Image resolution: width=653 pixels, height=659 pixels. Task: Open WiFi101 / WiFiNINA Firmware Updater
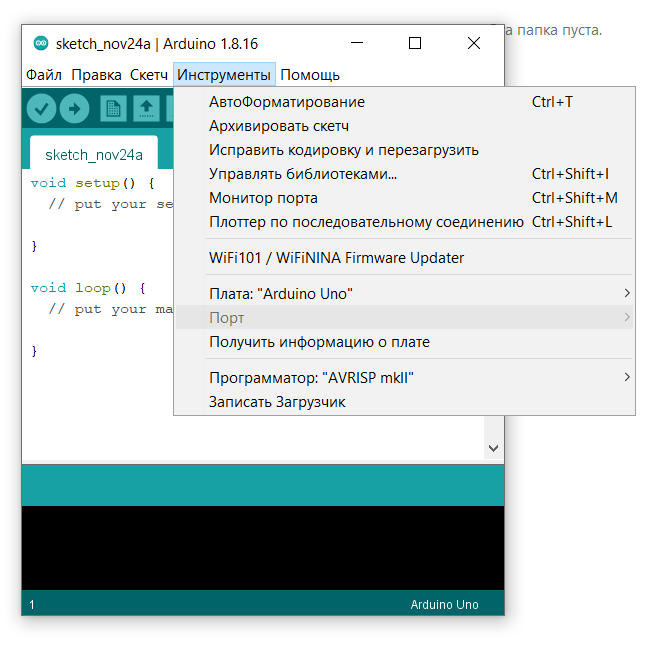[404, 257]
